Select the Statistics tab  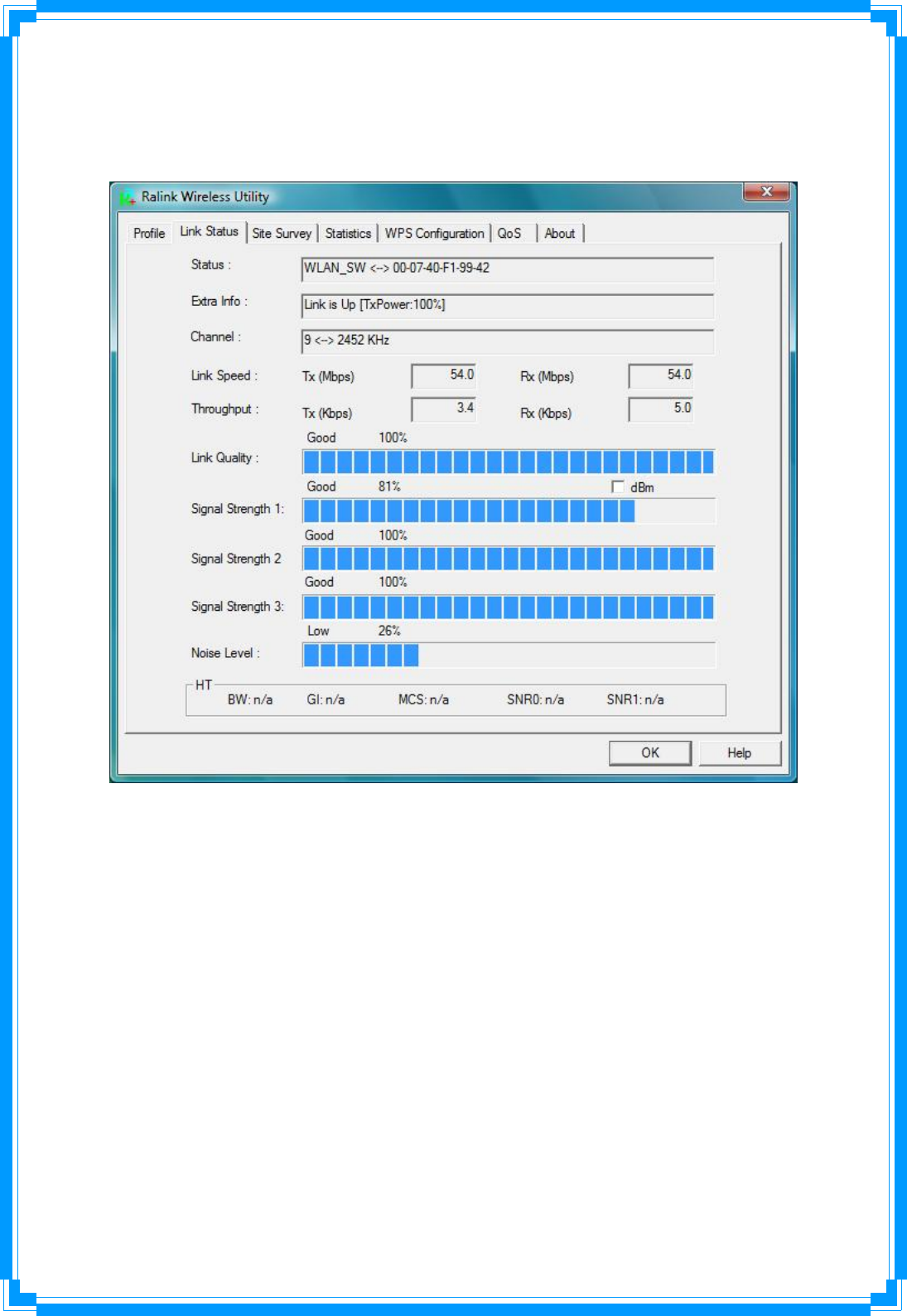coord(348,234)
